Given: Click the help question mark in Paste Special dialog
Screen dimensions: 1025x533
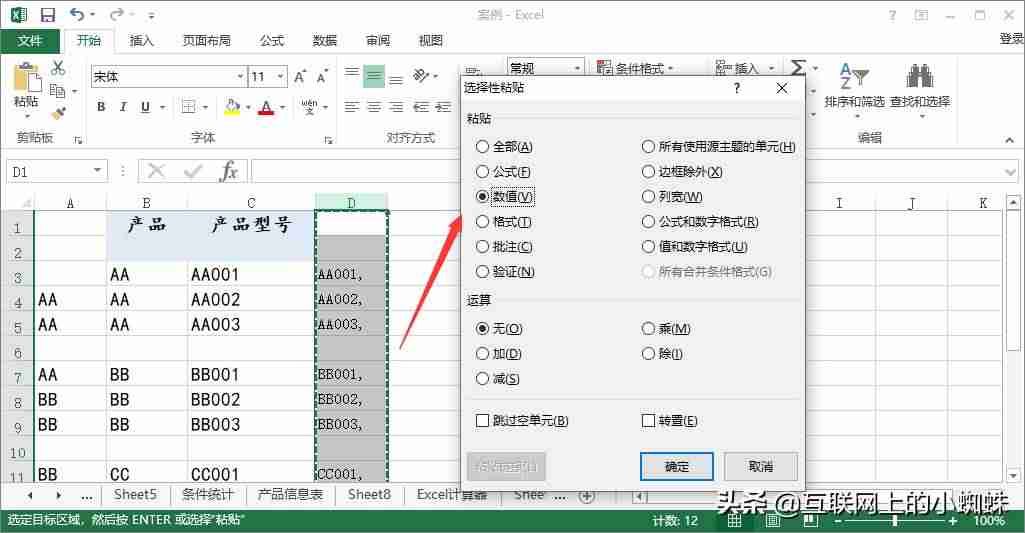Looking at the screenshot, I should click(737, 88).
